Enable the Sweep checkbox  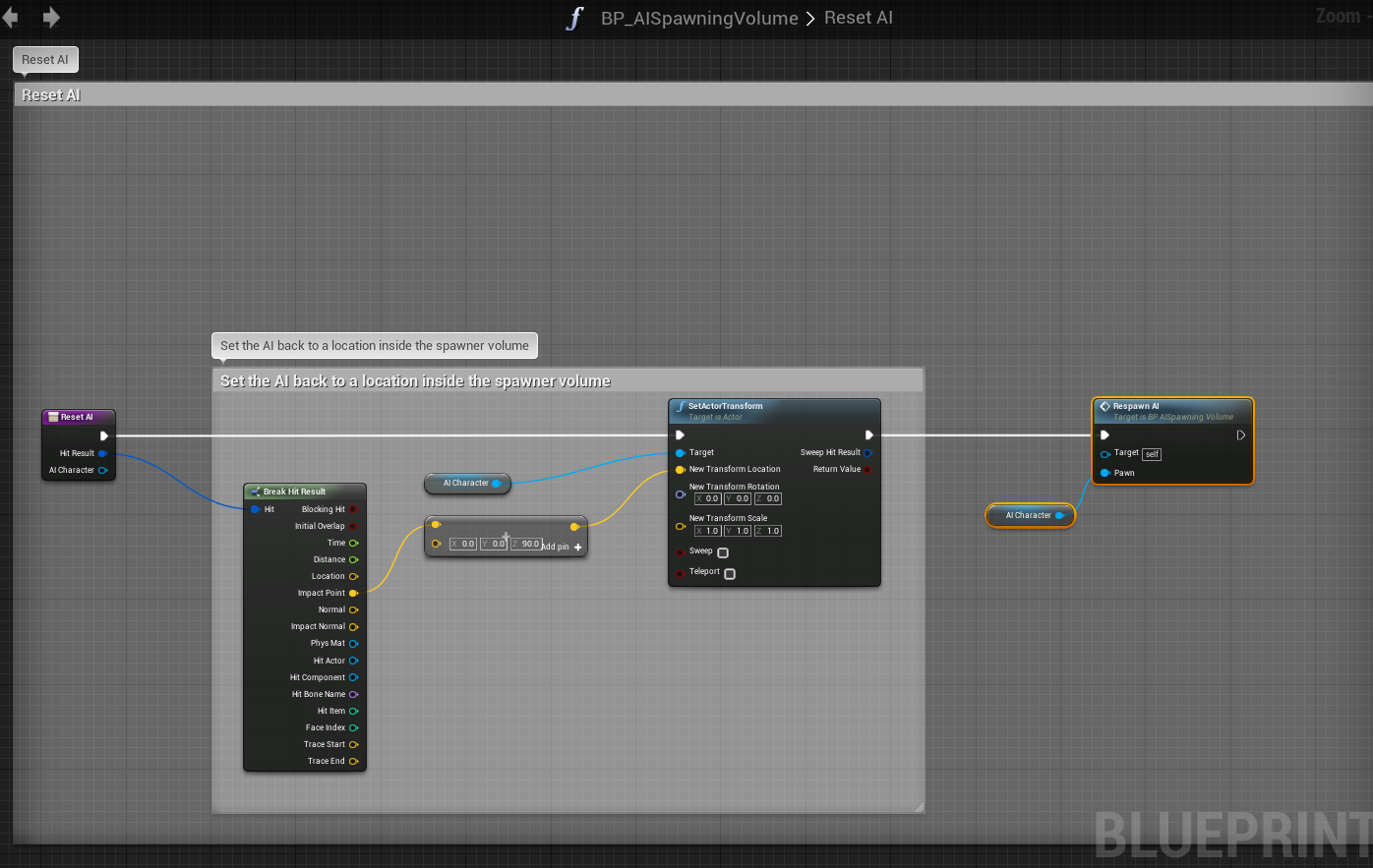(723, 552)
